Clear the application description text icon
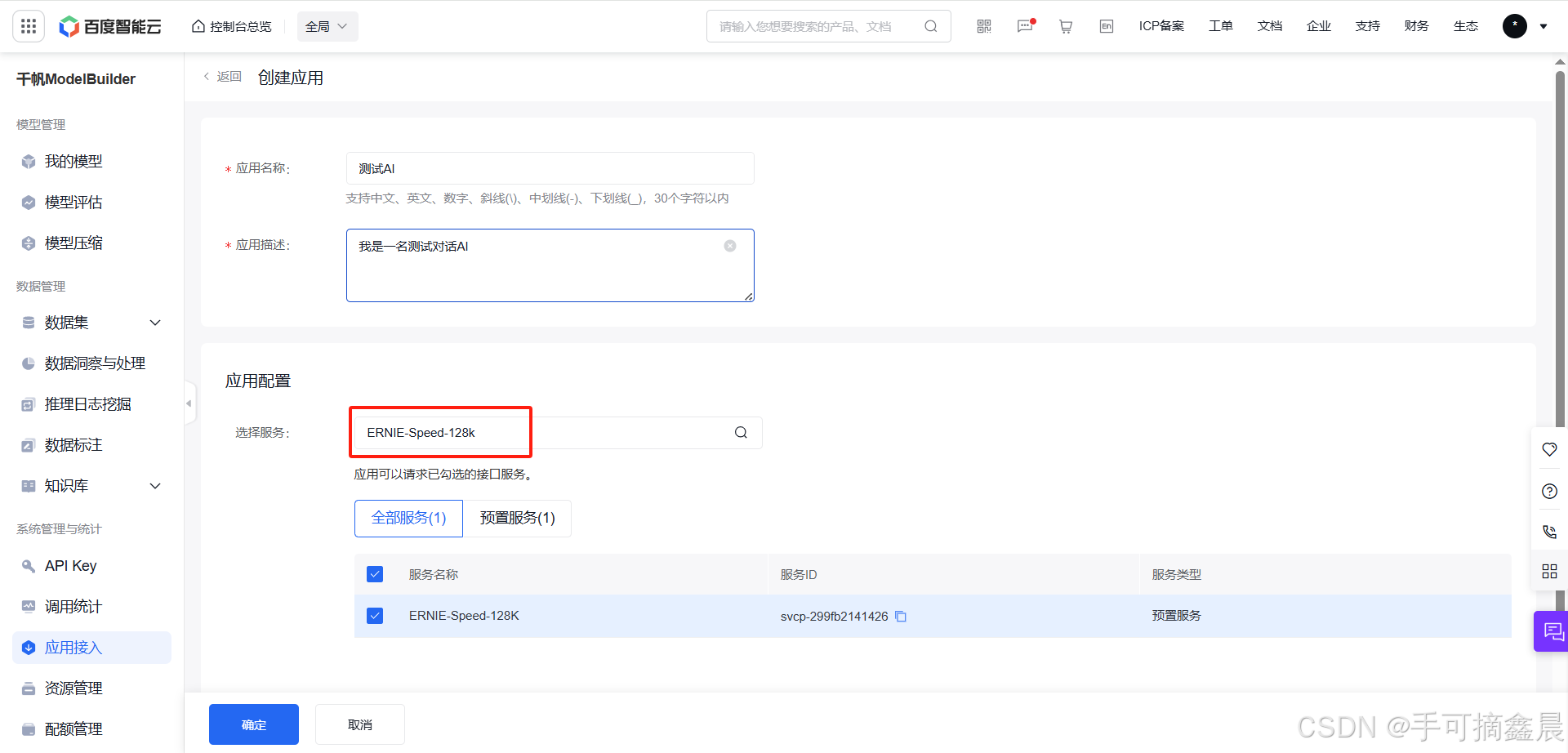Viewport: 1568px width, 753px height. pyautogui.click(x=730, y=246)
